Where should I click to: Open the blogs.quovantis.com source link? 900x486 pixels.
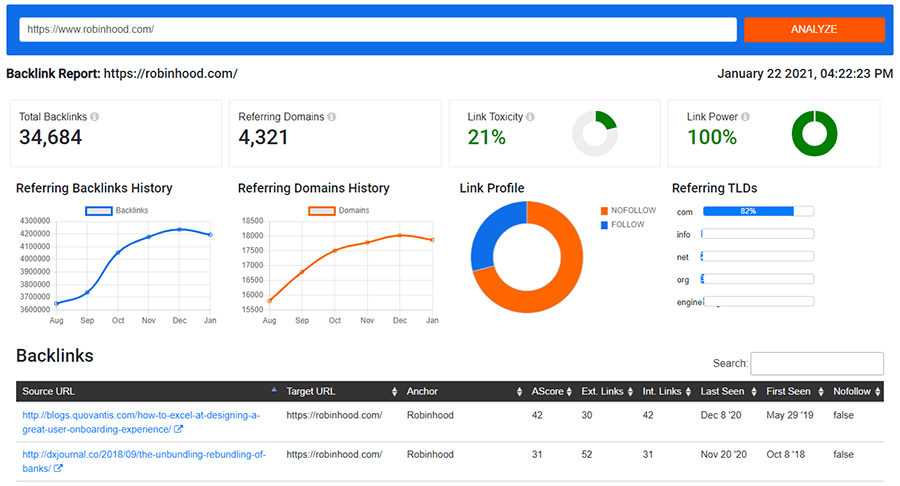(x=141, y=422)
